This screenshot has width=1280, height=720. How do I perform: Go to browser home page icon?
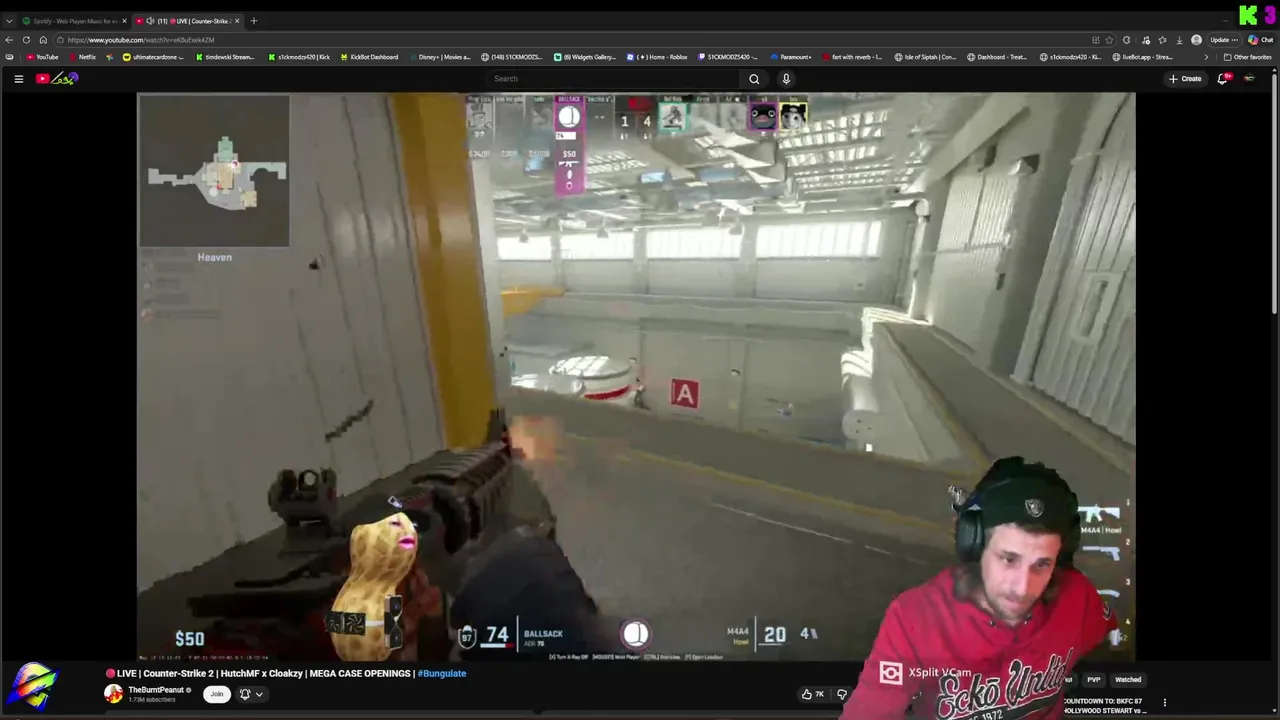click(x=43, y=40)
